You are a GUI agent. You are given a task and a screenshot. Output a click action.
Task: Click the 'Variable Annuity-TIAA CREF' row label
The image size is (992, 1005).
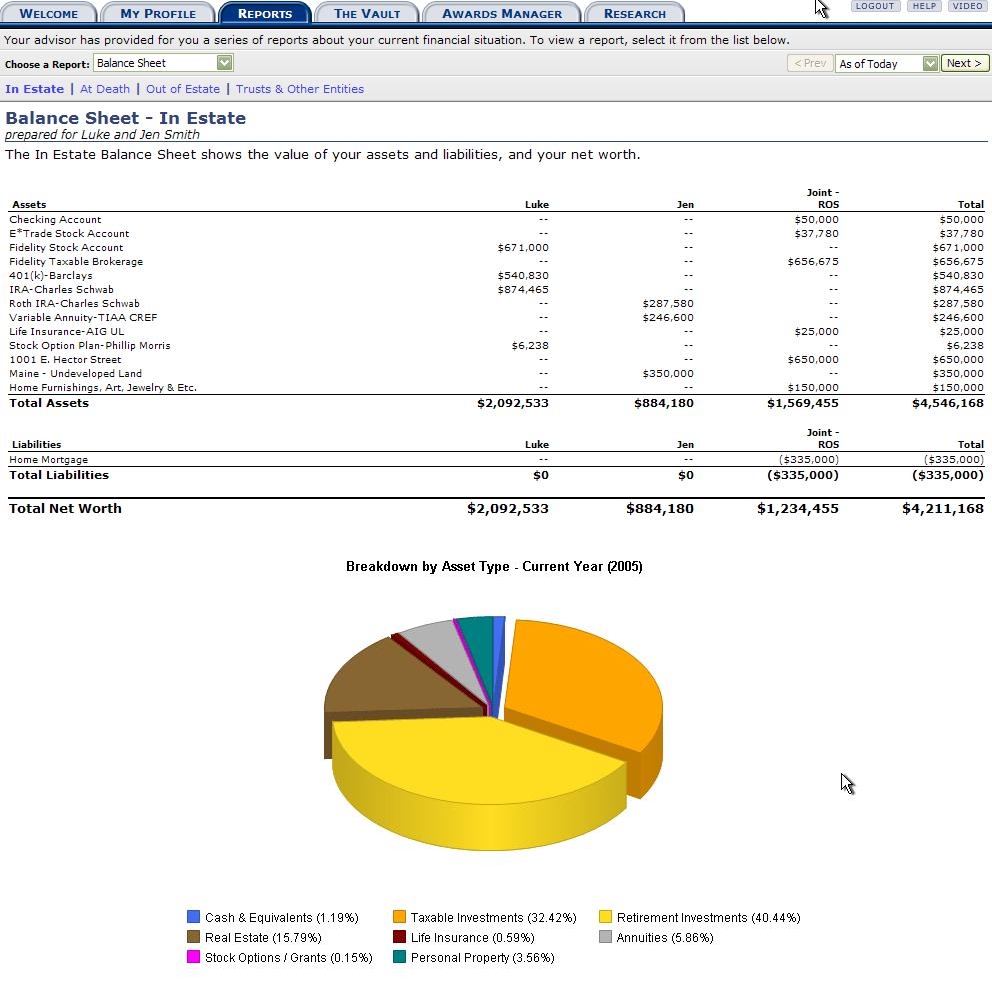pos(83,318)
